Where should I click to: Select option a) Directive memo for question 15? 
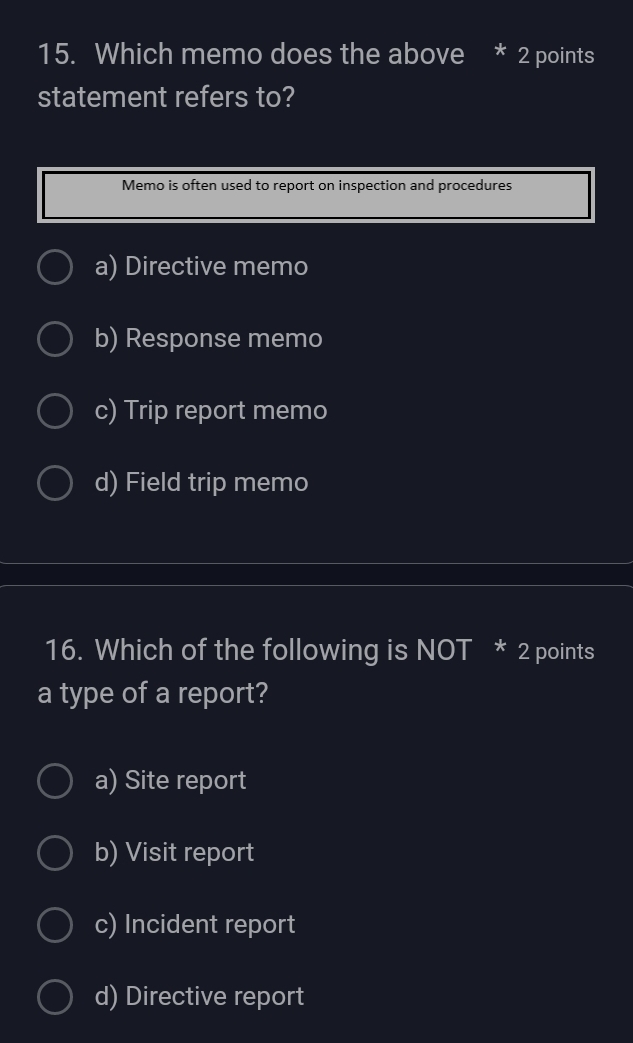point(55,267)
